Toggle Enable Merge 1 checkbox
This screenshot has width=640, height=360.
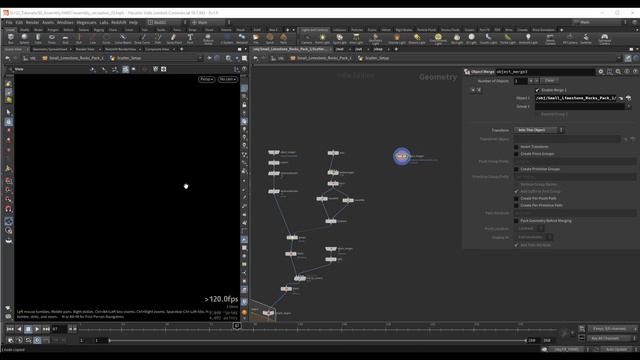[x=537, y=90]
